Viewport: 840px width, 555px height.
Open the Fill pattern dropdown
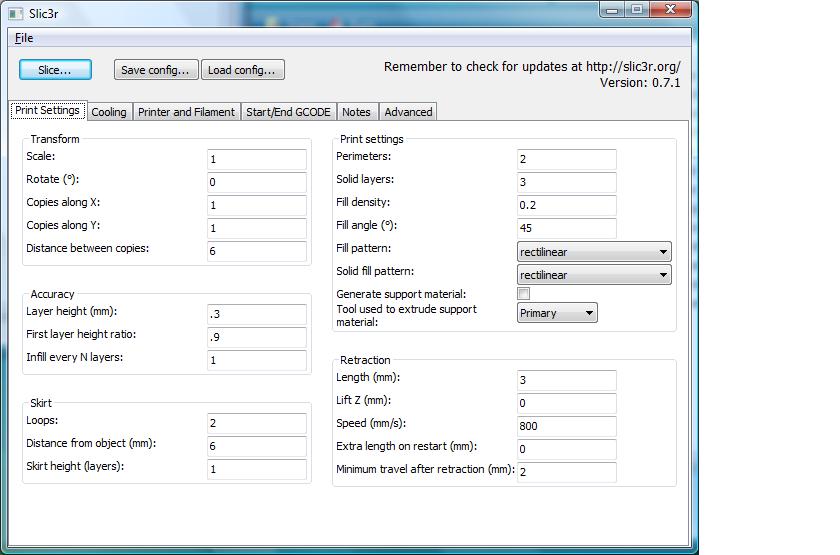(594, 252)
